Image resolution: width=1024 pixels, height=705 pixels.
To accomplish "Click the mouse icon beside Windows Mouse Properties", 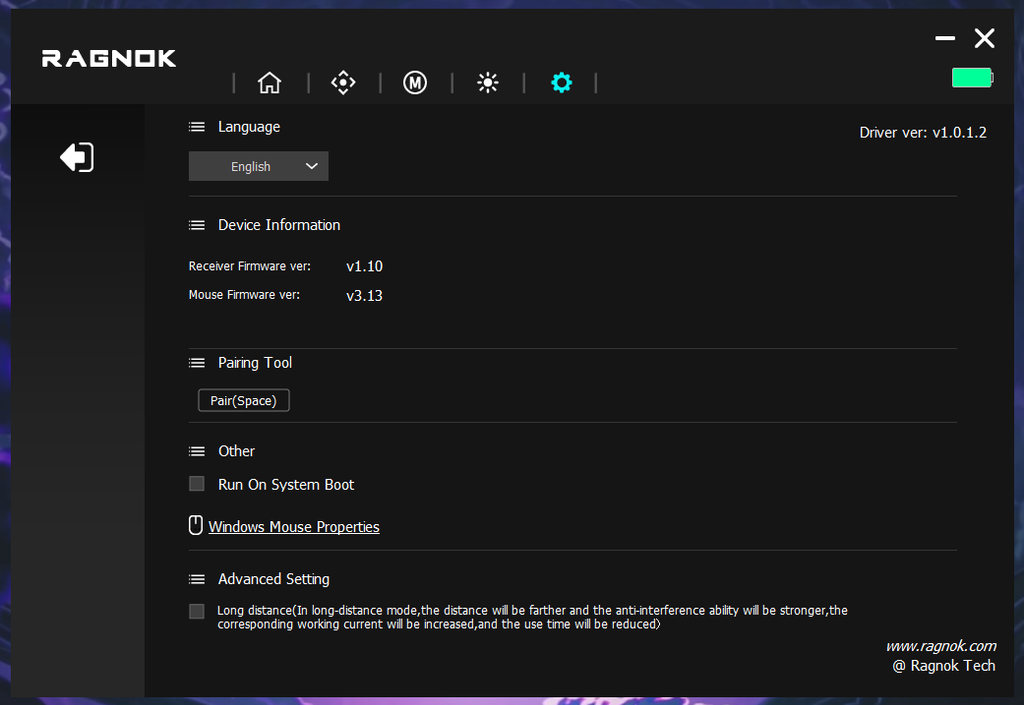I will coord(195,525).
